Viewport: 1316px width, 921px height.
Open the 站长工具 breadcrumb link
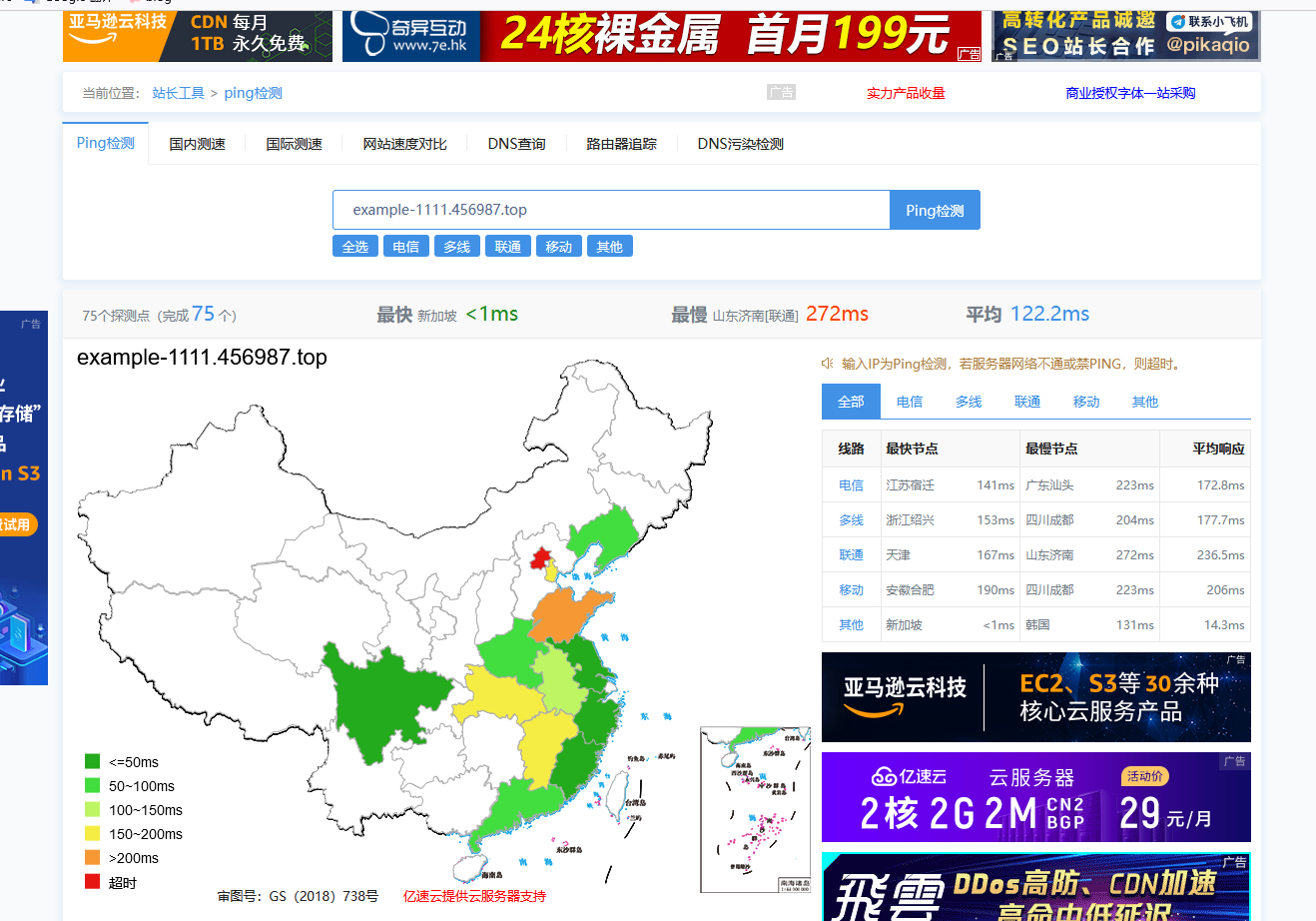coord(178,93)
